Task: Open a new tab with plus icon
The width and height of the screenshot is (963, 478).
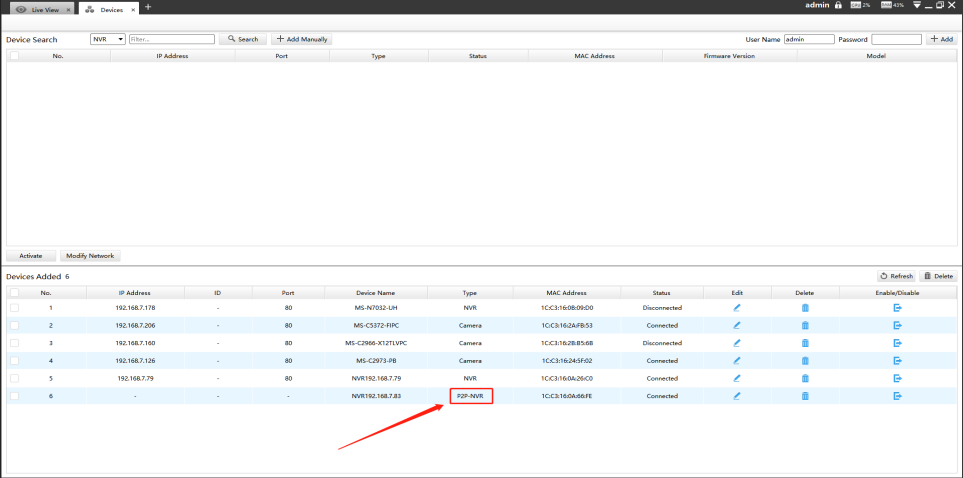Action: pyautogui.click(x=147, y=7)
